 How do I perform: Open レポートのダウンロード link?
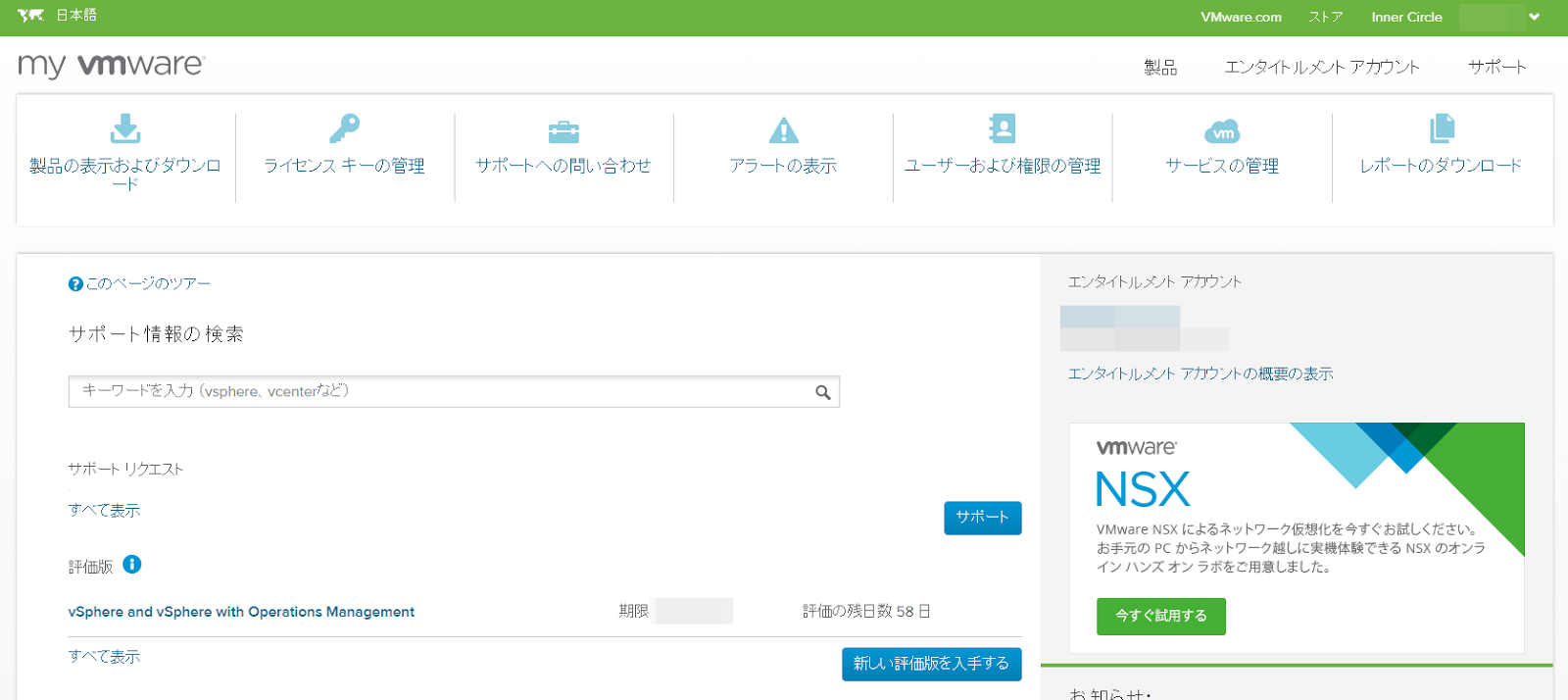(x=1441, y=166)
